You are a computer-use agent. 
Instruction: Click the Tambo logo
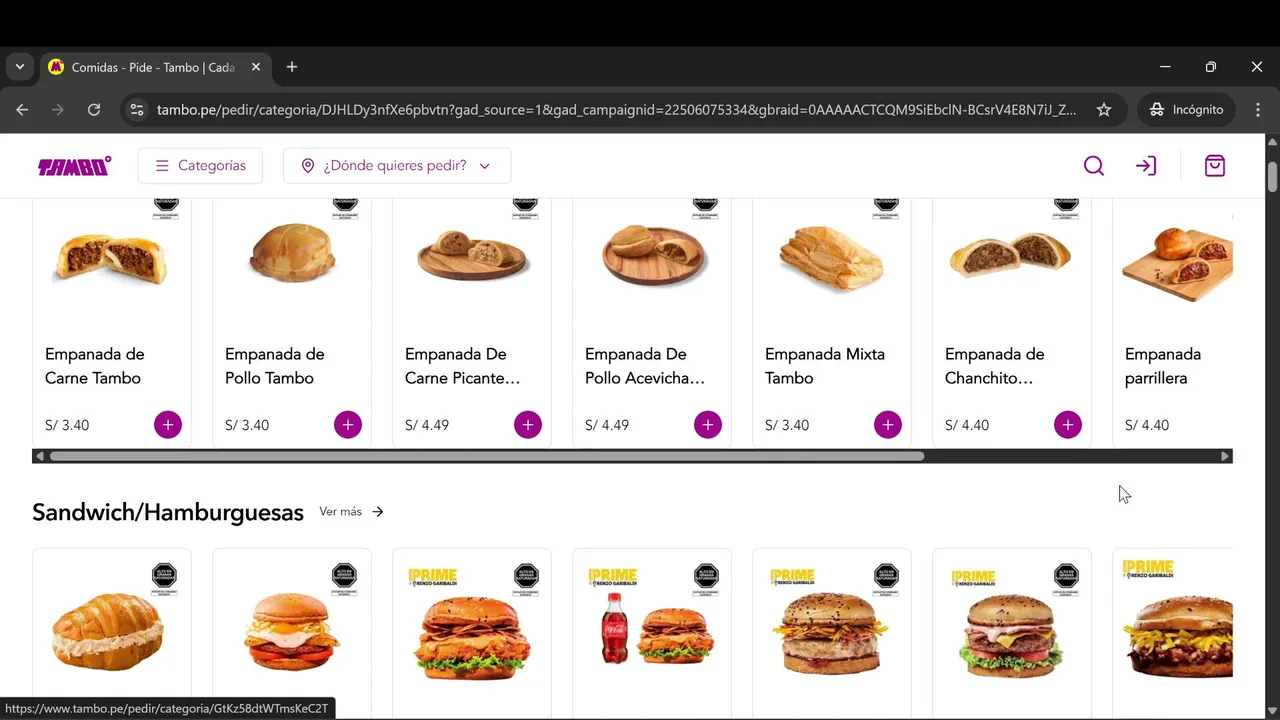[x=74, y=166]
